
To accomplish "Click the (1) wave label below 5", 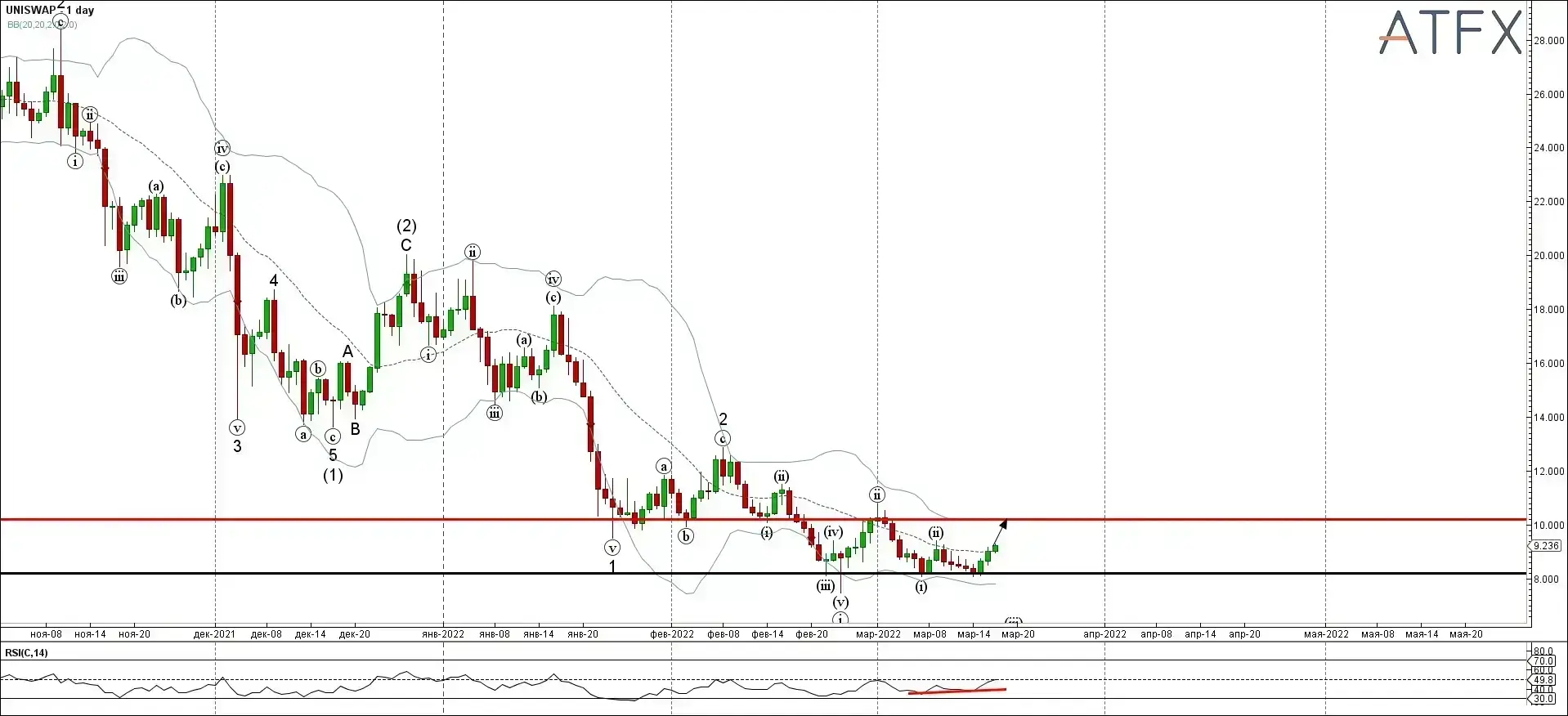I will (333, 475).
